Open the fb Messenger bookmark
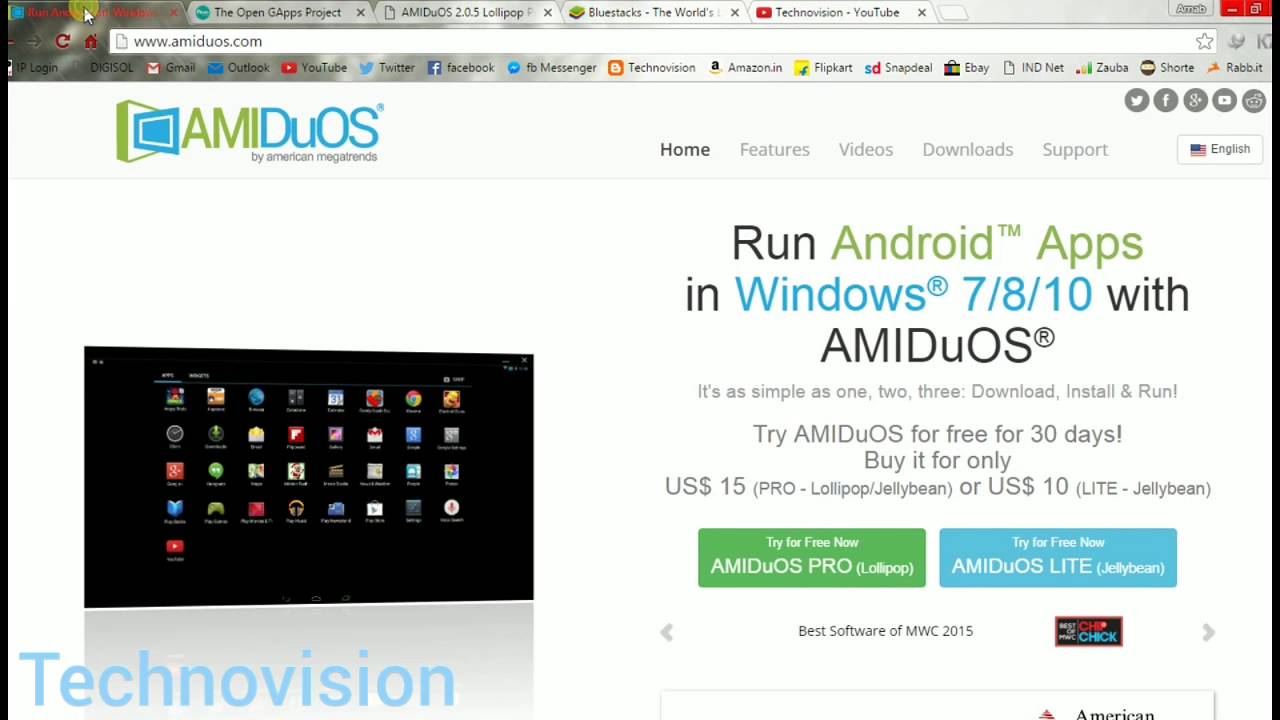Screen dimensions: 1280x720 (x=551, y=67)
